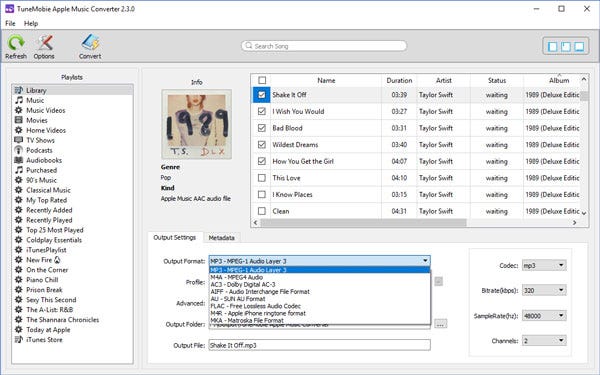The image size is (600, 375).
Task: Select the Purchased playlist icon
Action: point(18,170)
